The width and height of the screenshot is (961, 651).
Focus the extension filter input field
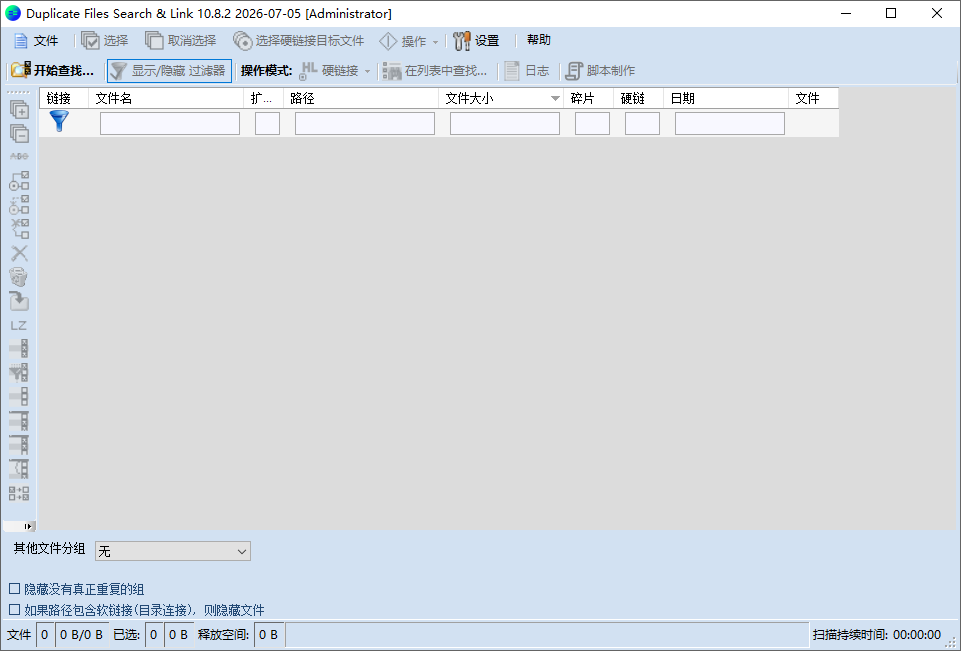pyautogui.click(x=267, y=123)
